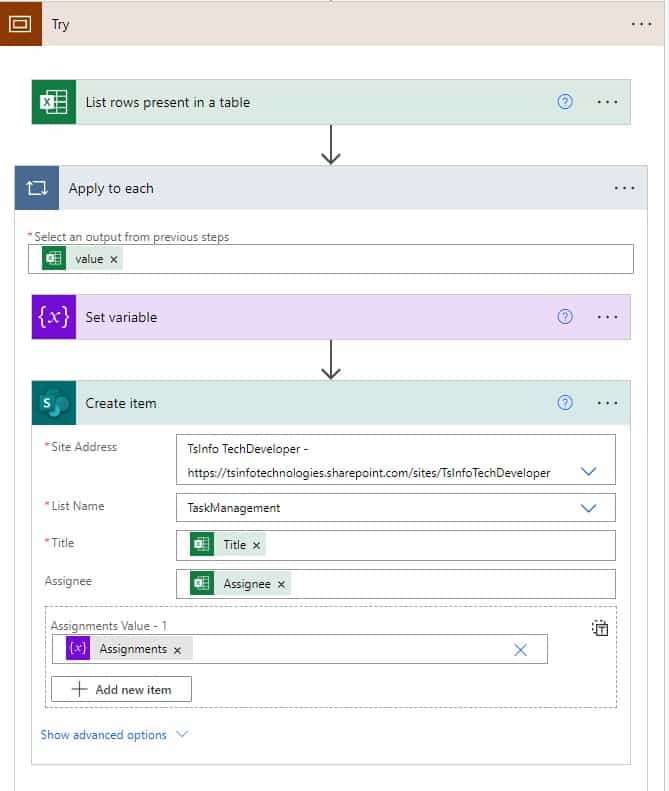
Task: Open help for Create item action
Action: tap(565, 403)
